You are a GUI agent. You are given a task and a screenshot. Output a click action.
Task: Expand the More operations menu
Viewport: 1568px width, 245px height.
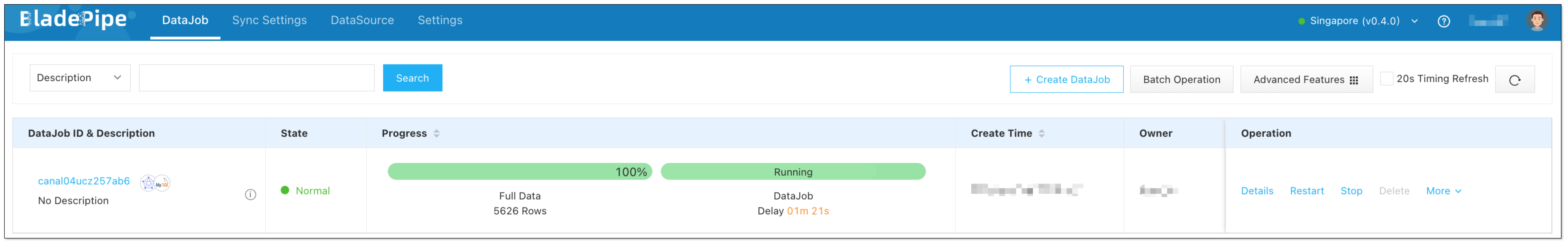pos(1443,191)
